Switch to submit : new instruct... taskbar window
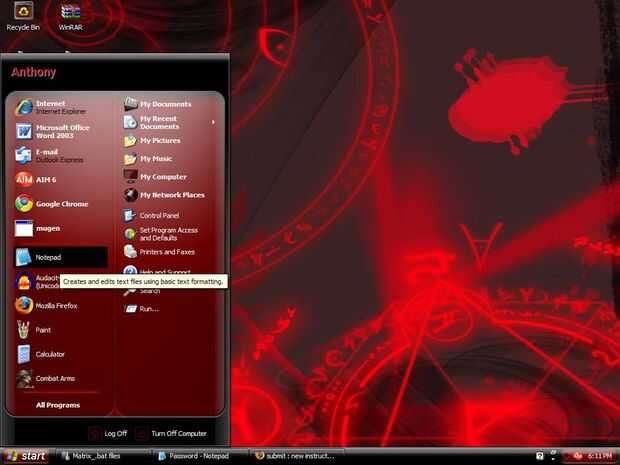This screenshot has height=465, width=620. tap(297, 456)
